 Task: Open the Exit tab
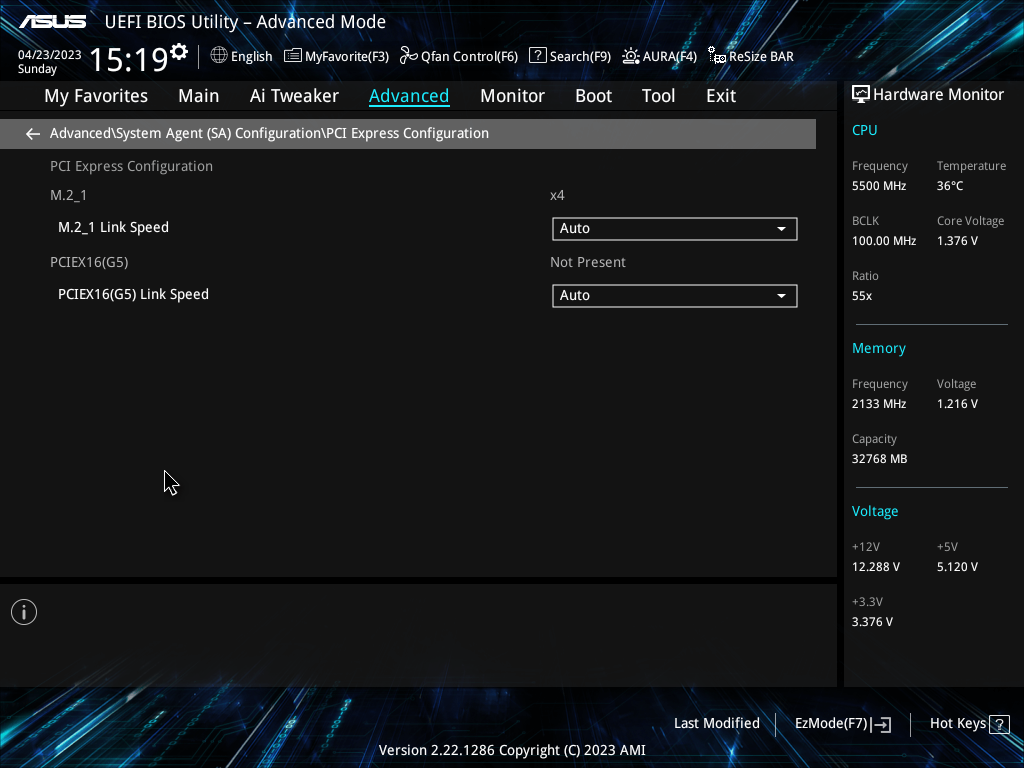[x=721, y=96]
